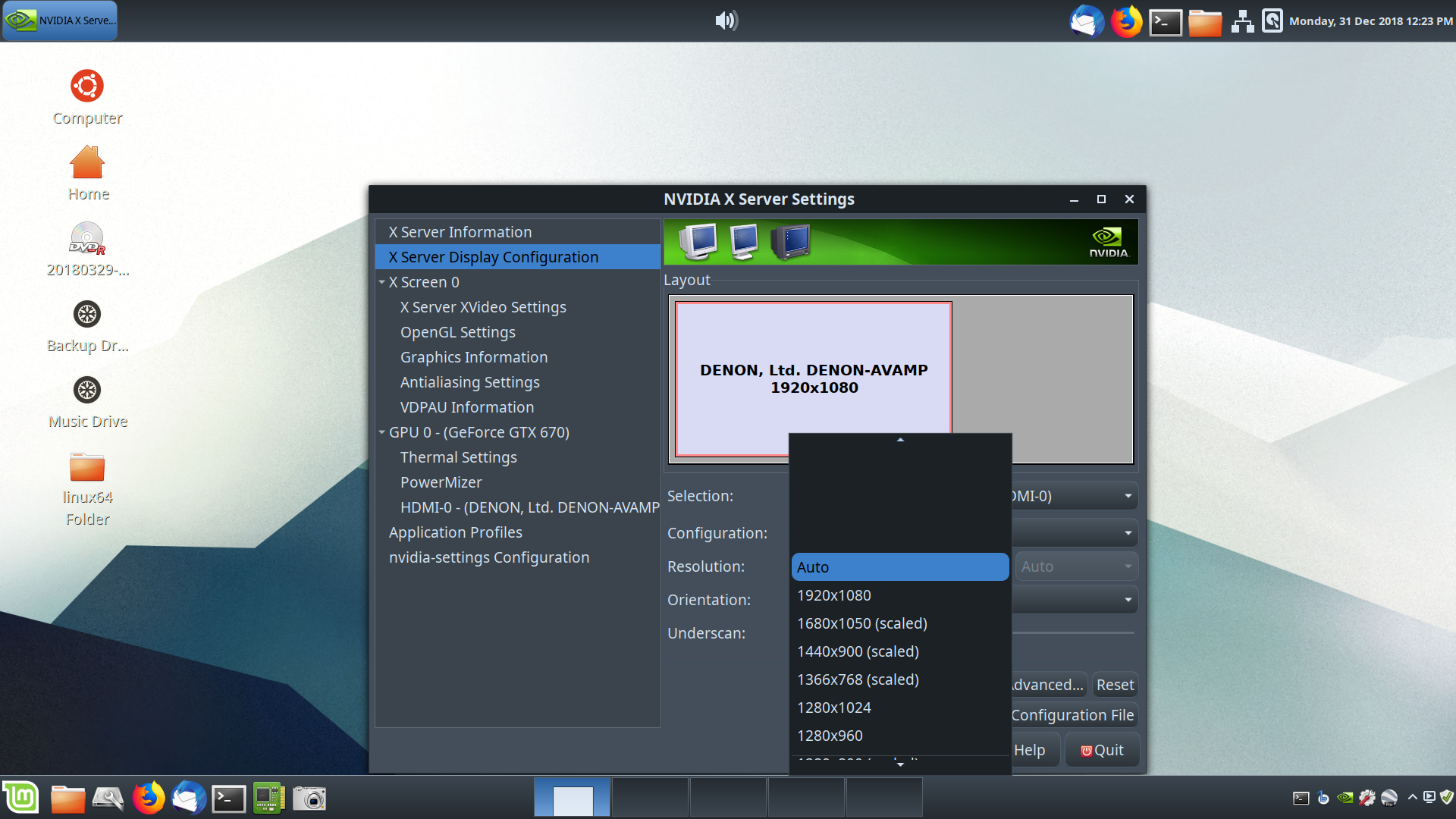The width and height of the screenshot is (1456, 819).
Task: Select 1366x768 (scaled) resolution
Action: click(x=900, y=679)
